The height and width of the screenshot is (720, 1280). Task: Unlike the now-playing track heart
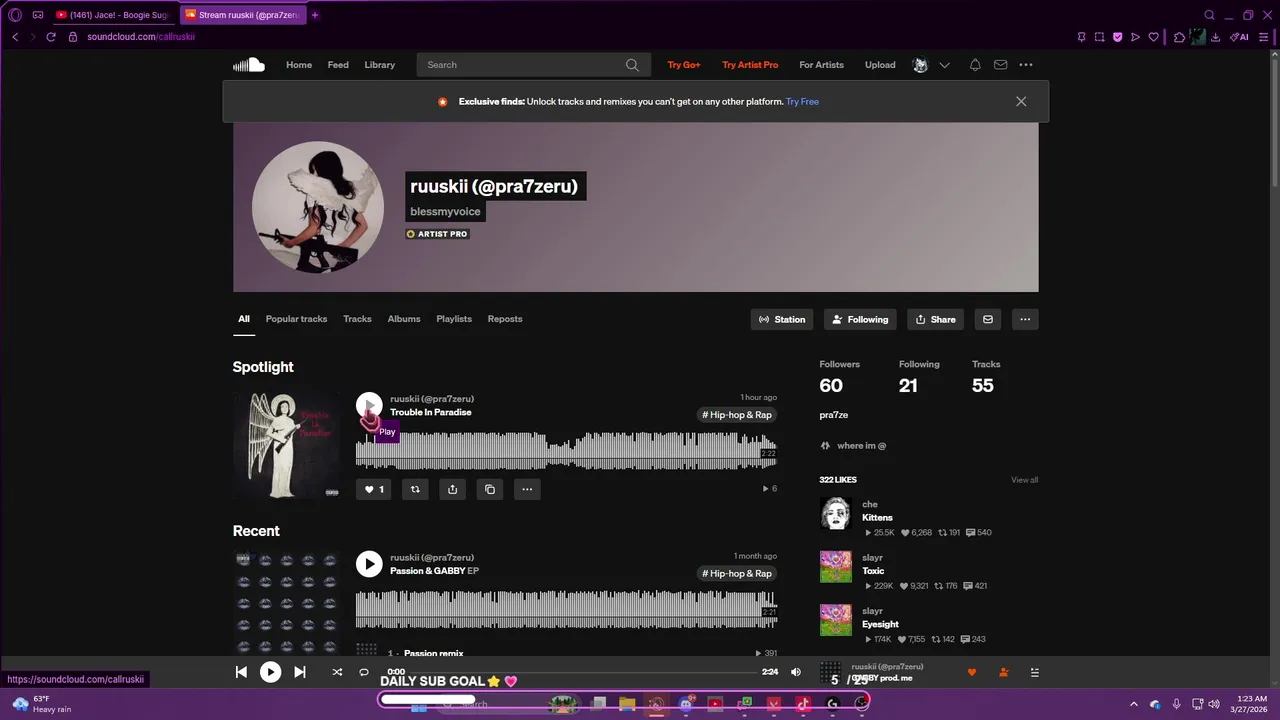[971, 672]
